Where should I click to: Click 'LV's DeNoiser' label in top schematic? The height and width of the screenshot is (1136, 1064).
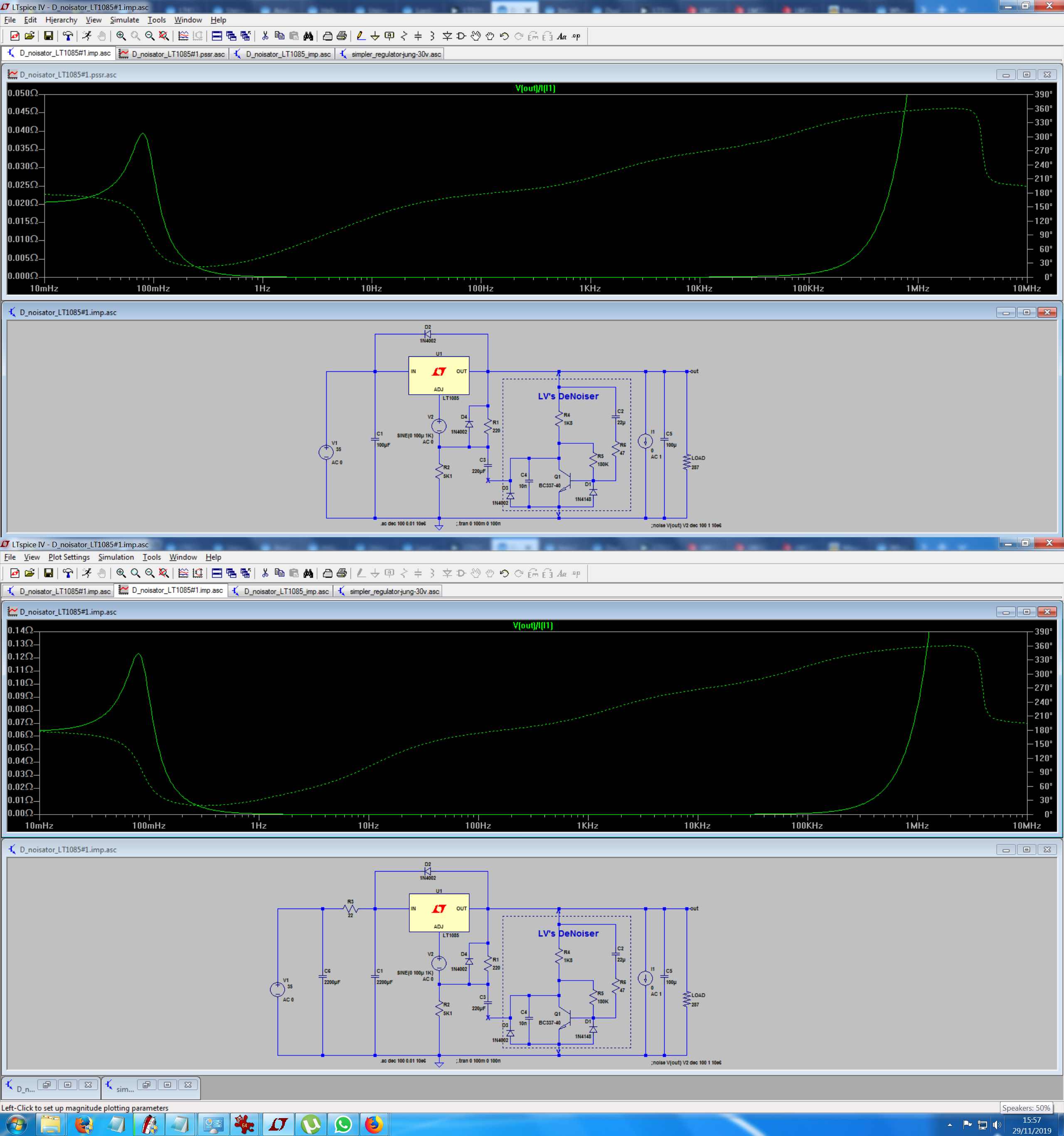point(568,396)
